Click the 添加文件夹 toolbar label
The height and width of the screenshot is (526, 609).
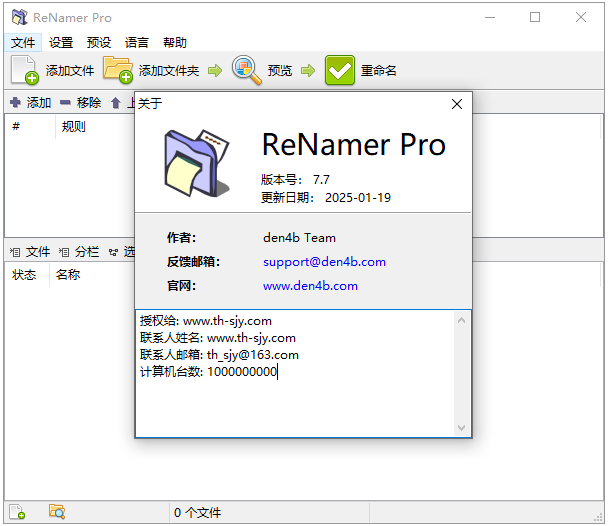pyautogui.click(x=169, y=71)
